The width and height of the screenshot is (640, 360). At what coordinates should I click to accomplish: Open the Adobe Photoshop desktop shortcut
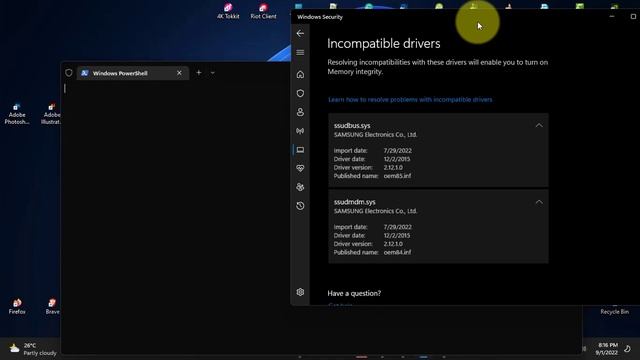pyautogui.click(x=17, y=114)
